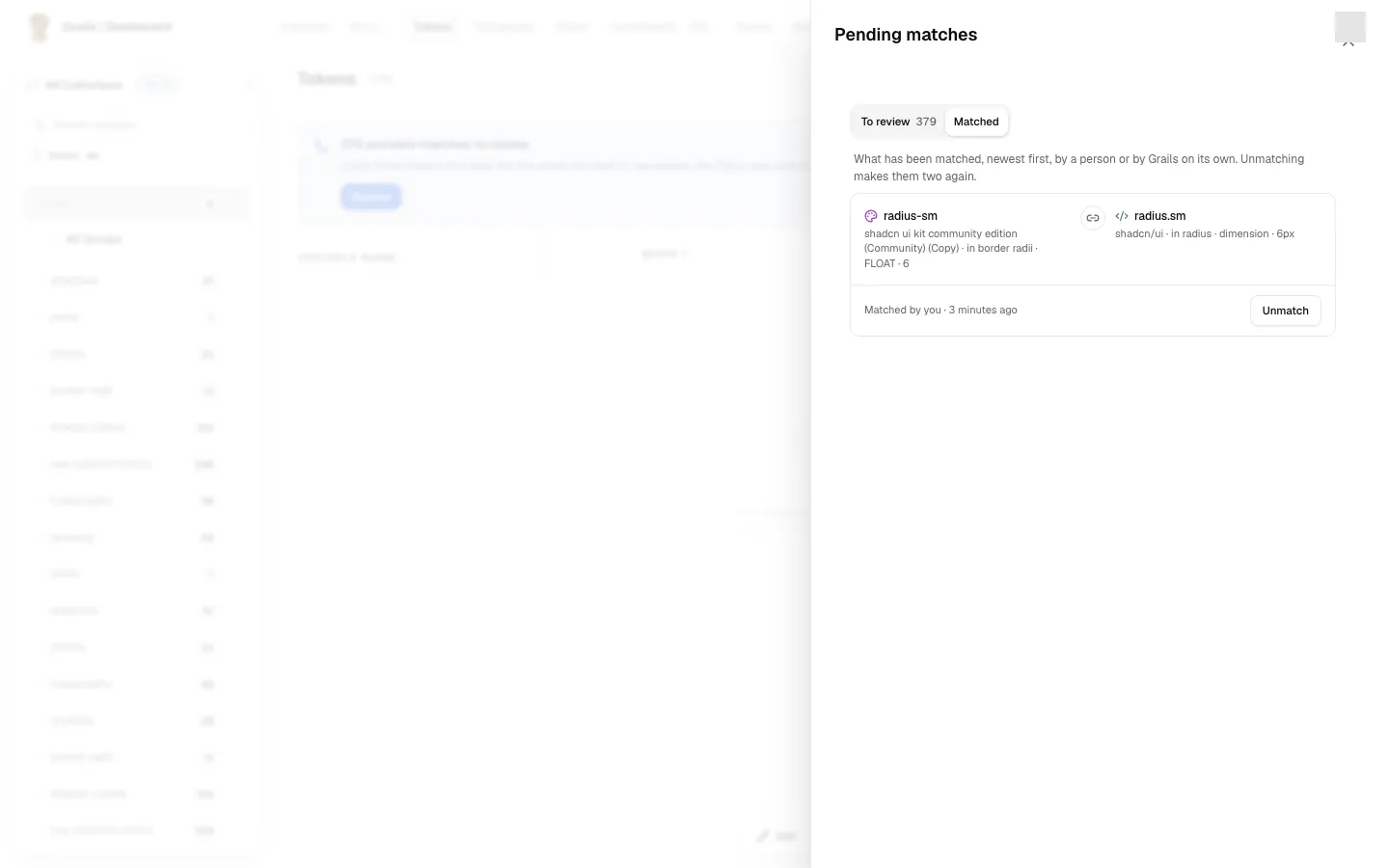
Task: Click the 379 count badge on To review
Action: (926, 122)
